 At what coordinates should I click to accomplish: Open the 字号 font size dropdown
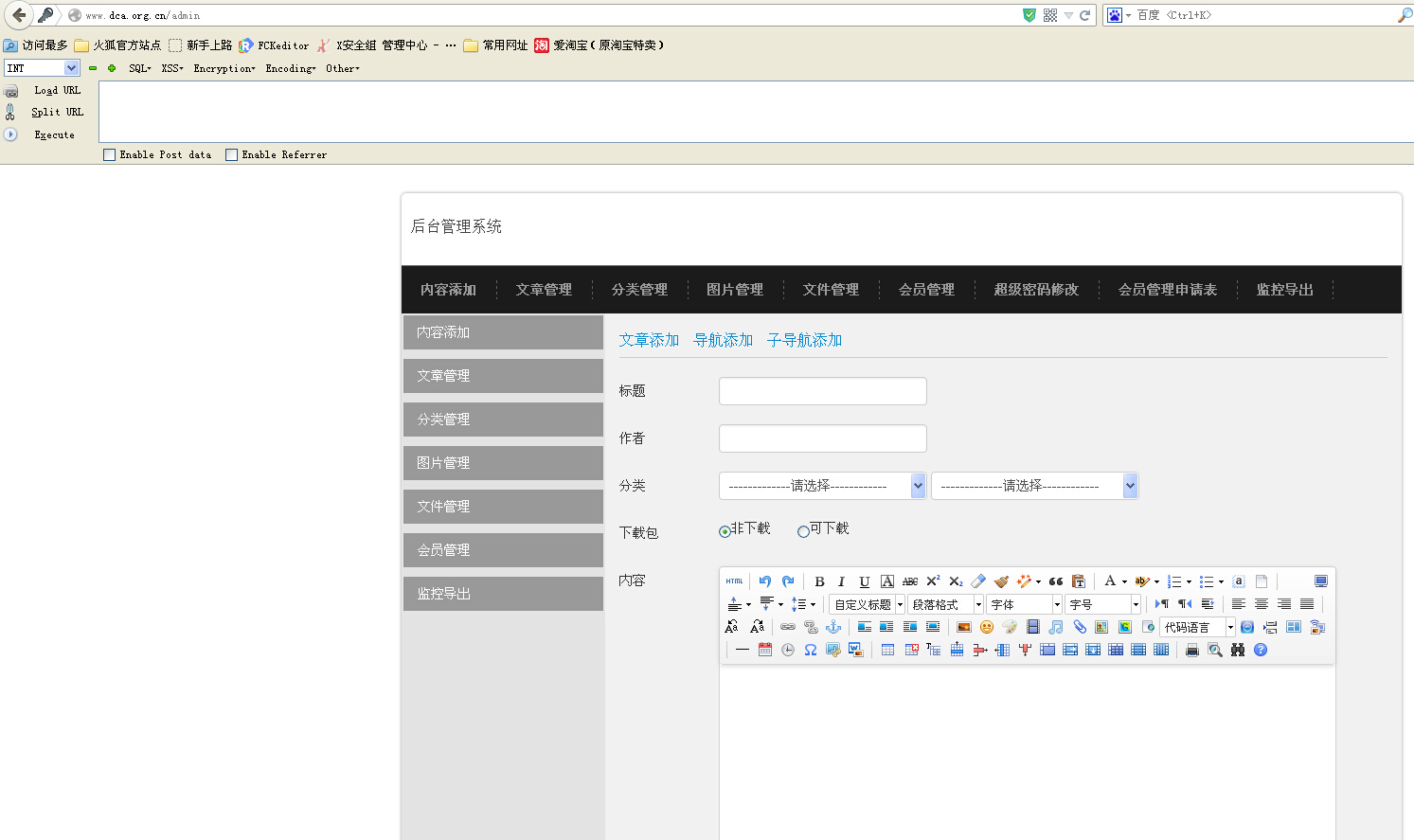[x=1102, y=604]
